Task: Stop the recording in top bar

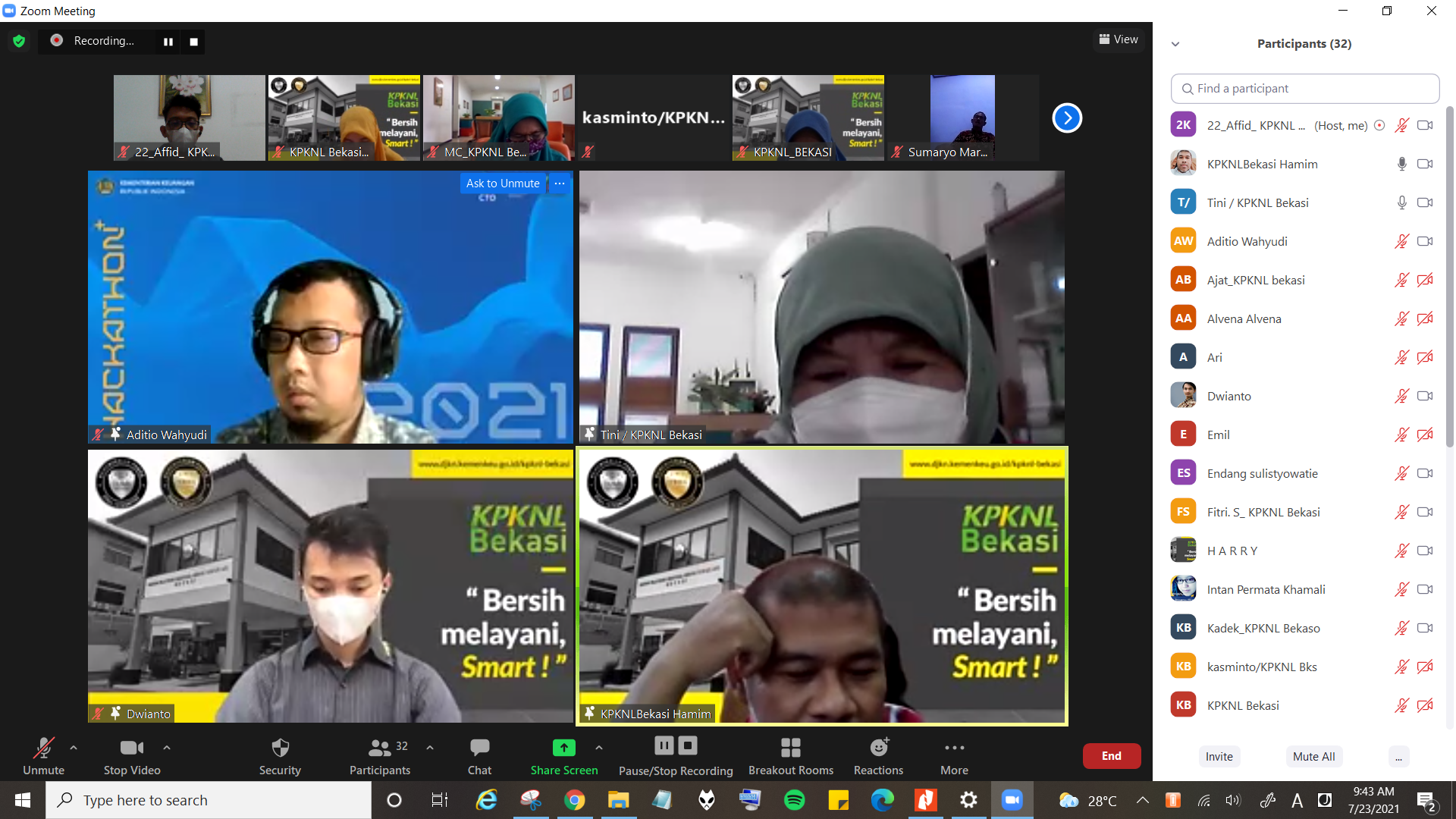Action: pyautogui.click(x=194, y=42)
